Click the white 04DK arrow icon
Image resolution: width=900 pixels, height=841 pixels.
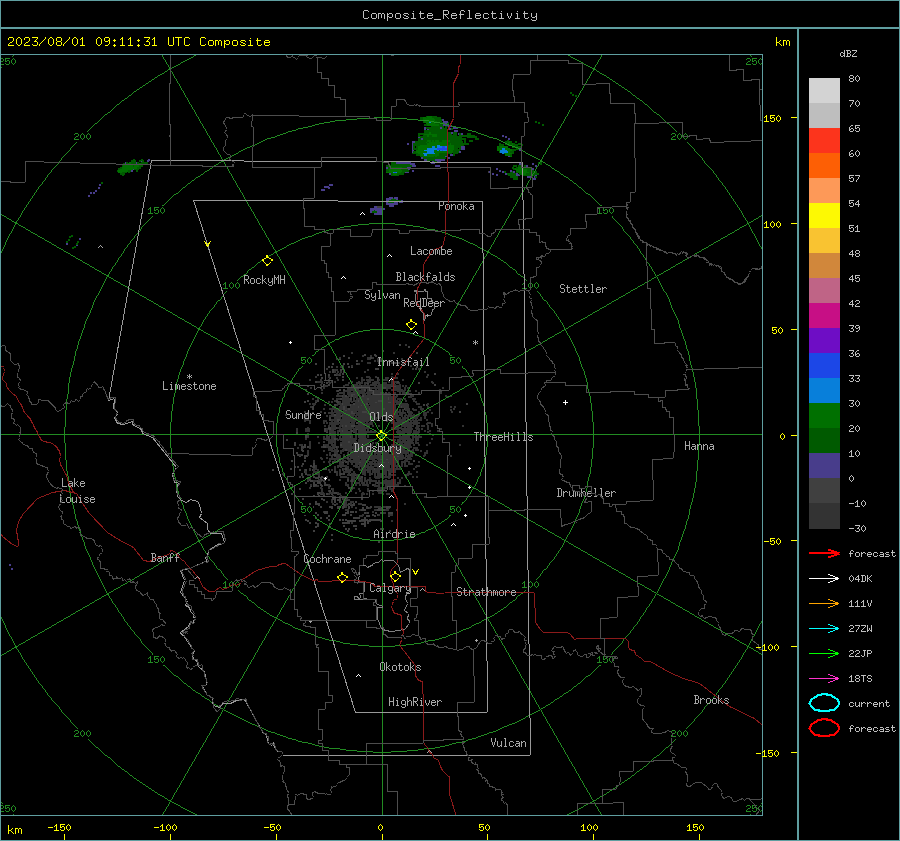pyautogui.click(x=824, y=578)
